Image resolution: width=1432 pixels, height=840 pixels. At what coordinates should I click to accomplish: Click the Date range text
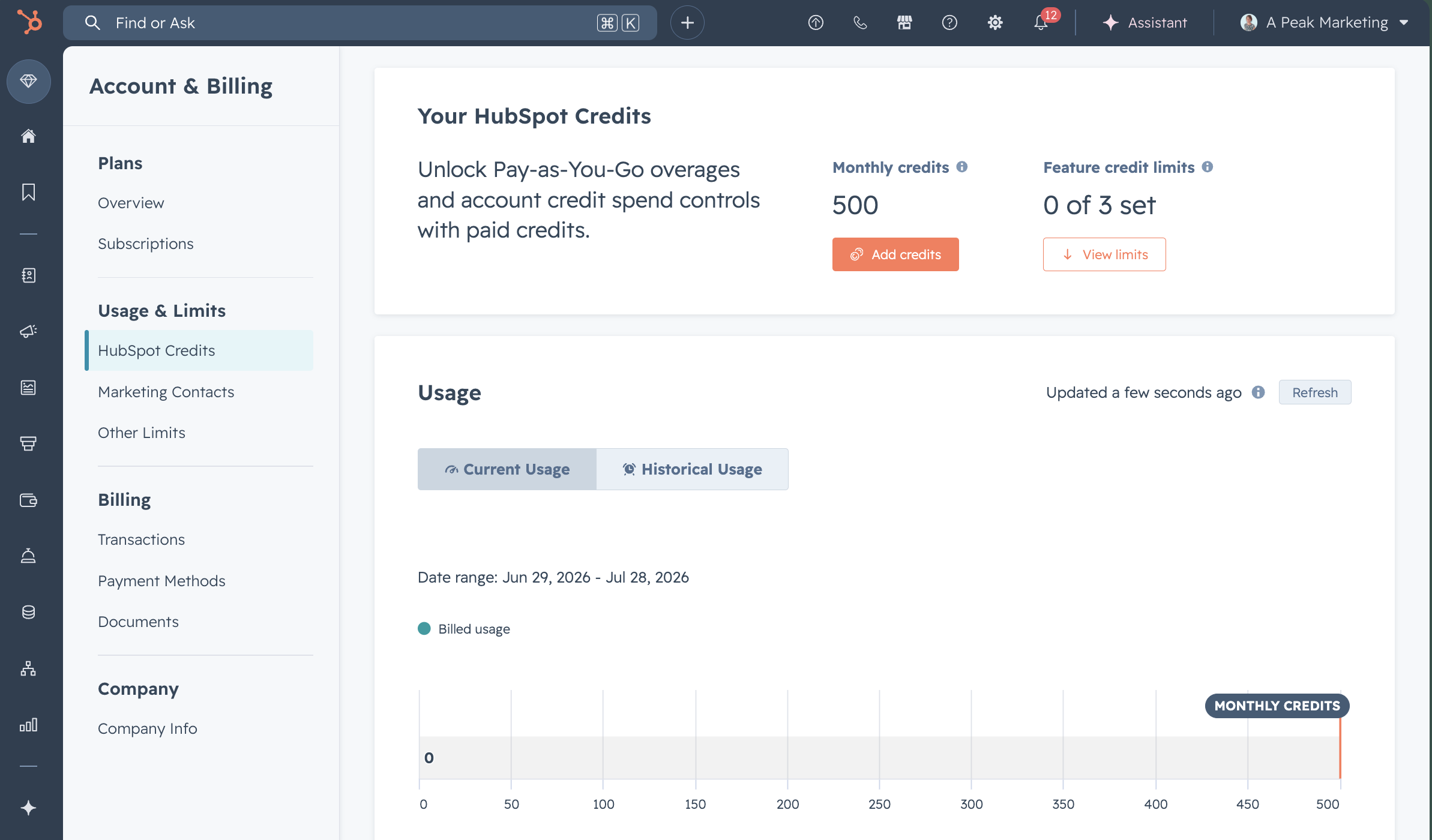coord(553,577)
